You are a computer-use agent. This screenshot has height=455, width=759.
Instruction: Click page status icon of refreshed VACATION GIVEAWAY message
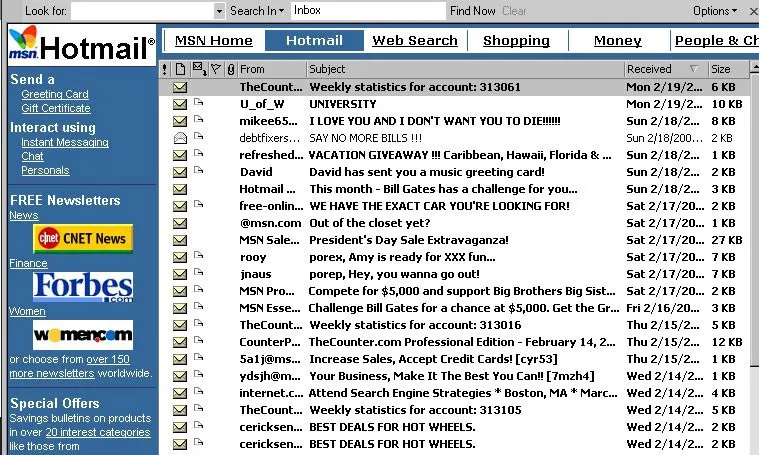pyautogui.click(x=198, y=153)
